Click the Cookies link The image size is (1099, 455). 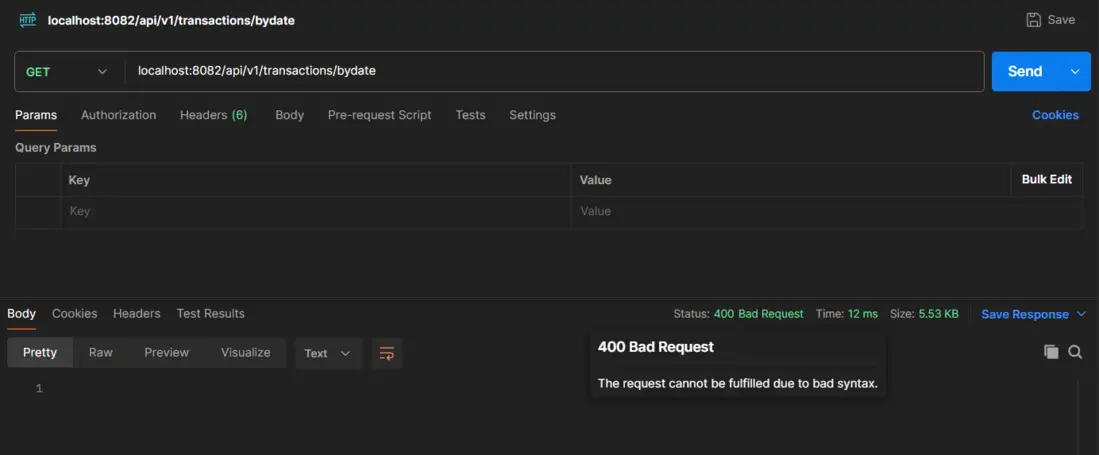click(x=1055, y=115)
